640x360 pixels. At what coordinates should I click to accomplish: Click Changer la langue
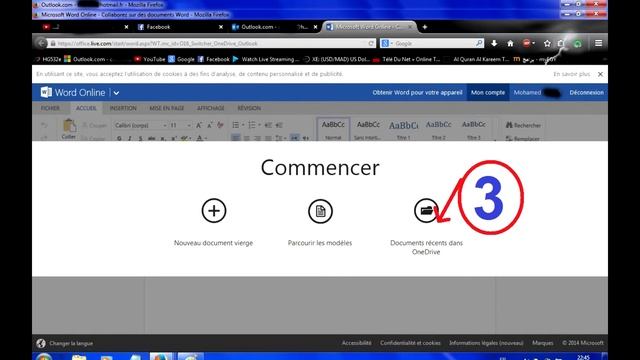click(x=71, y=343)
